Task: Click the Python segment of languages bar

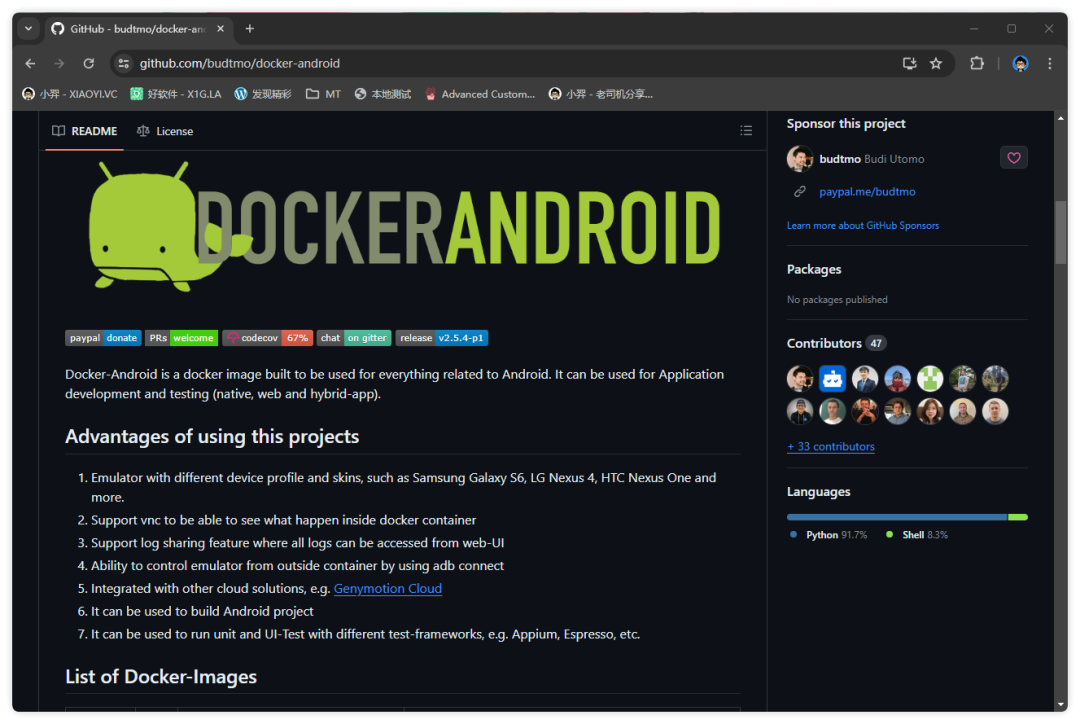Action: point(896,517)
